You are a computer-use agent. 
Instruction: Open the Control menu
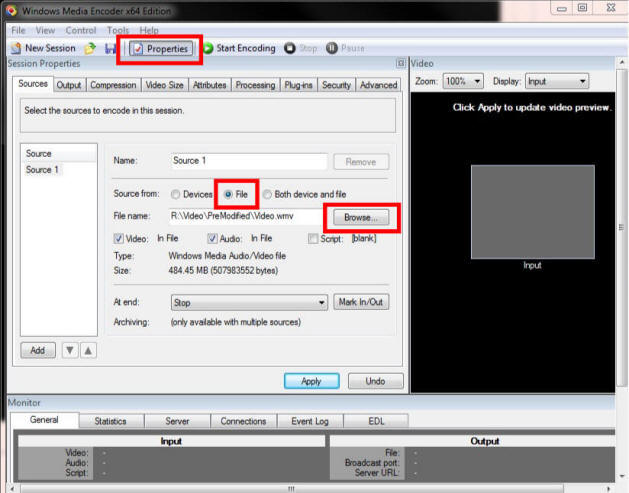[81, 30]
